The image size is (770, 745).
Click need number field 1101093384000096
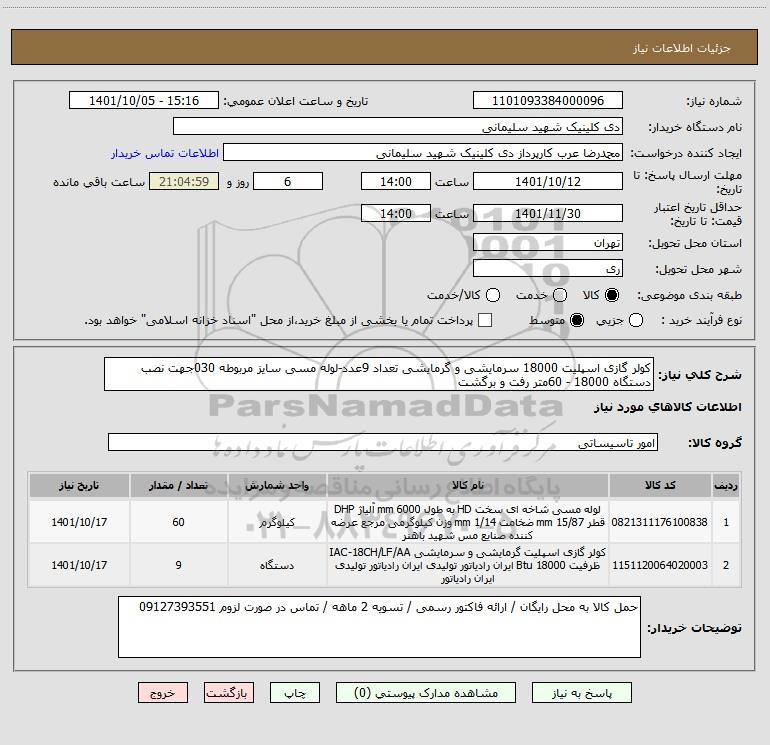tap(548, 100)
